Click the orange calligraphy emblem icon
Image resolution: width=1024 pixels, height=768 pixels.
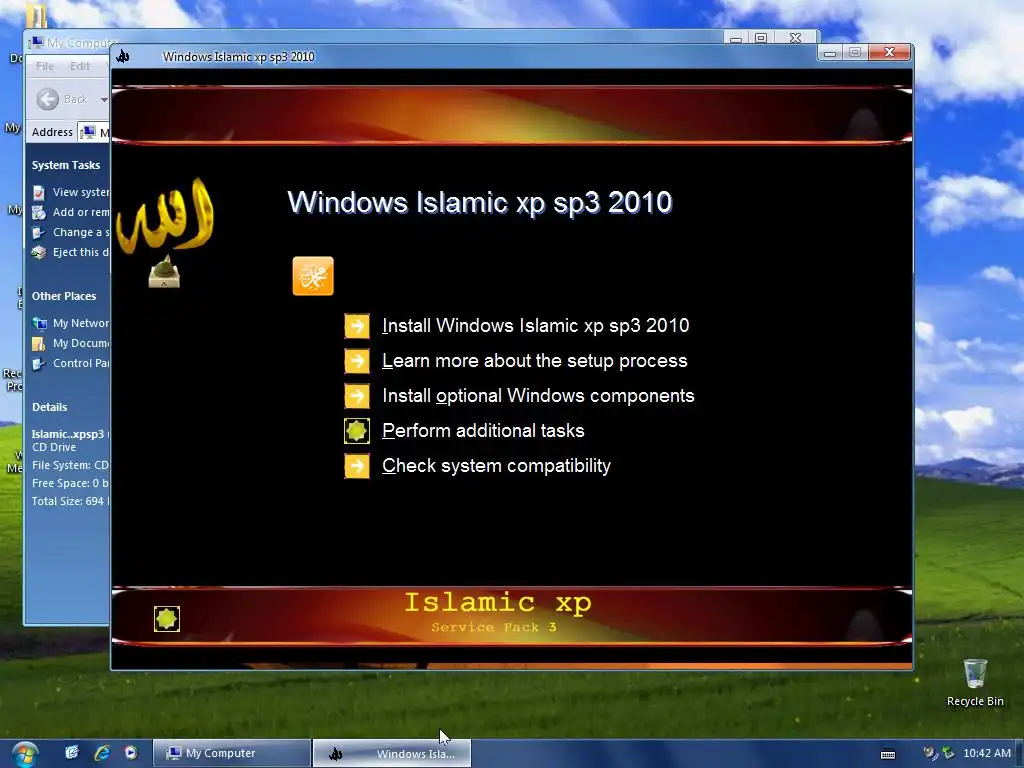click(313, 276)
